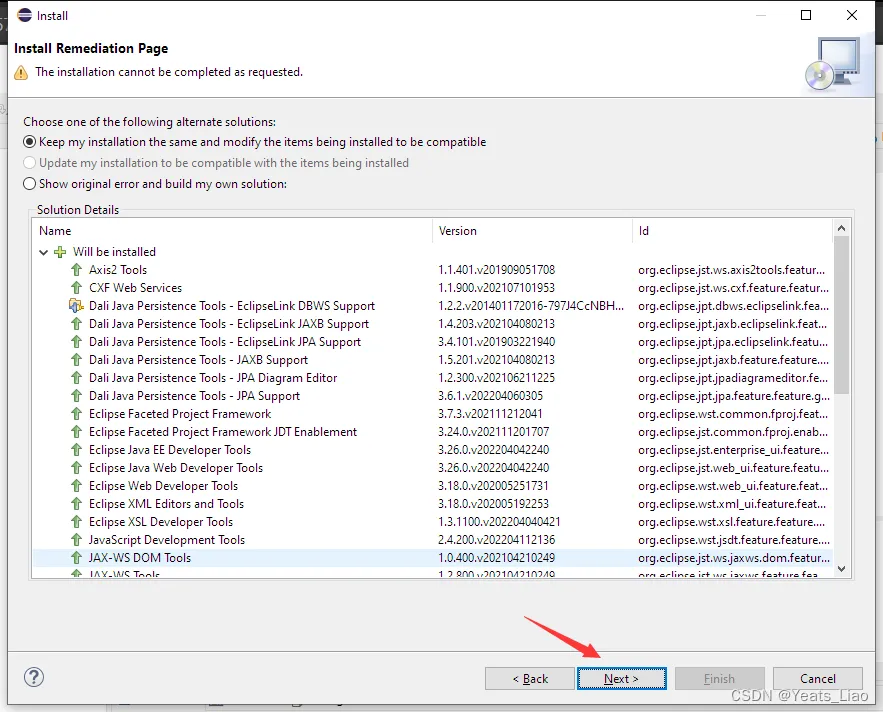Click id org.eclipse.jst.ws.cxf.feature text
This screenshot has width=883, height=712.
pyautogui.click(x=733, y=288)
